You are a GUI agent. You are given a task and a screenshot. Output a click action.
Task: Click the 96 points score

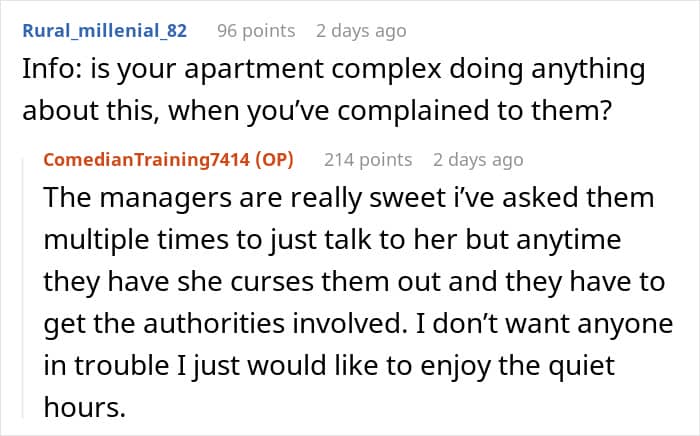pyautogui.click(x=256, y=30)
